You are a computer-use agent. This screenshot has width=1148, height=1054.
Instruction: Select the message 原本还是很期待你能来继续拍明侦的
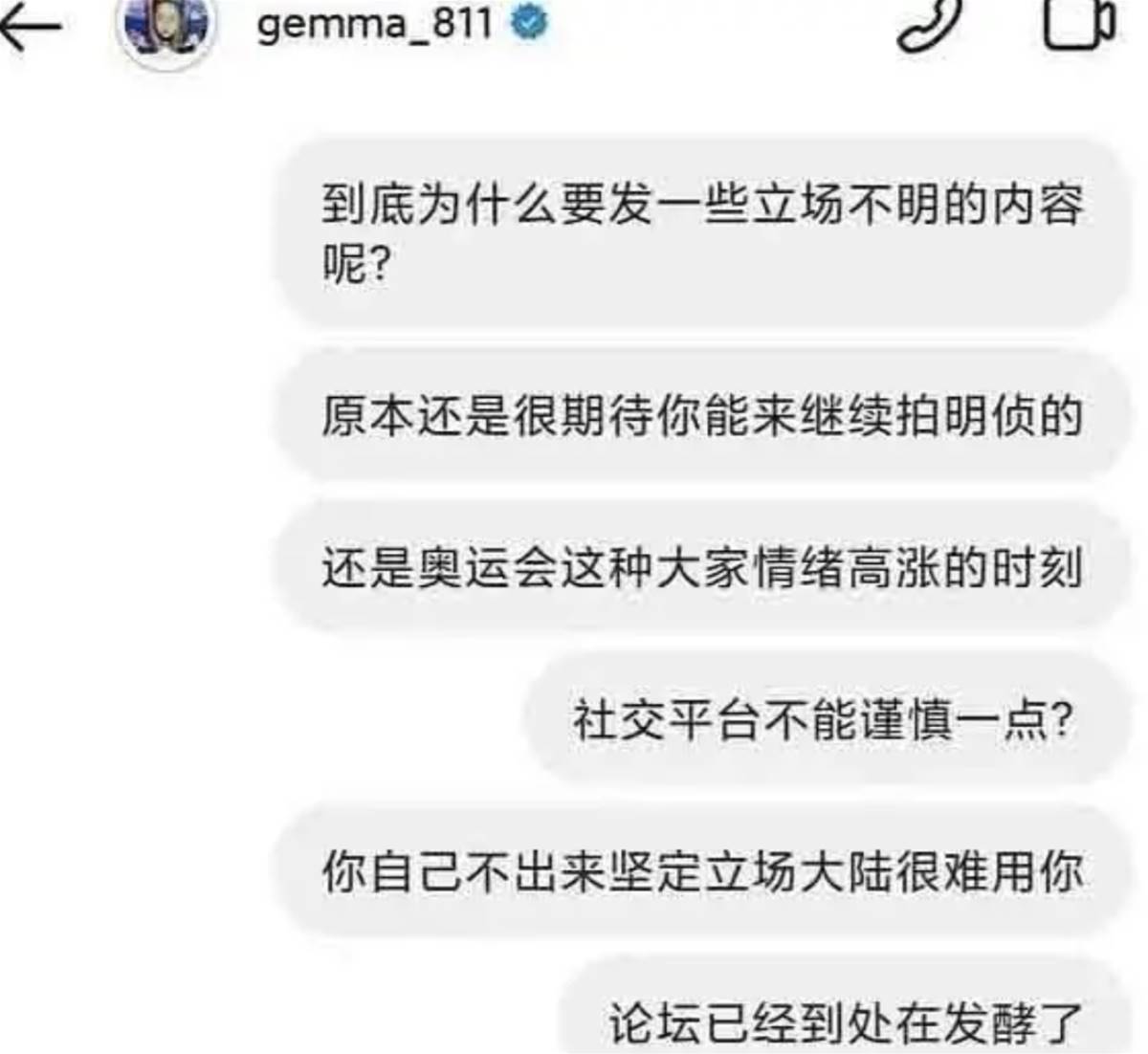(x=703, y=417)
